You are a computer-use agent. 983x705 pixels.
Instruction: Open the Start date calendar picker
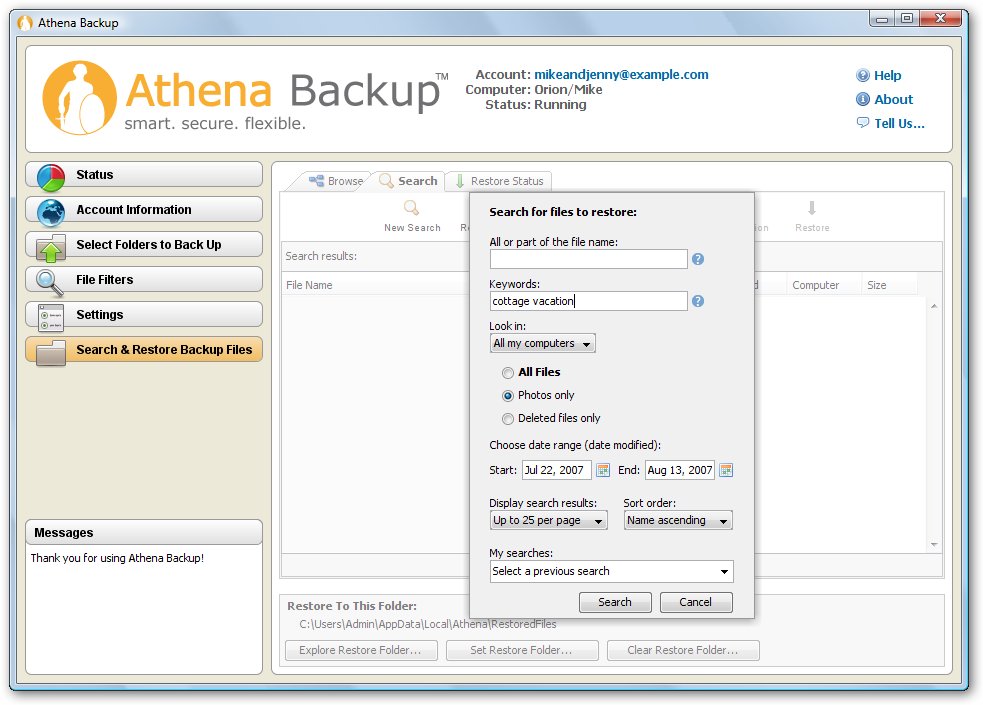tap(603, 470)
